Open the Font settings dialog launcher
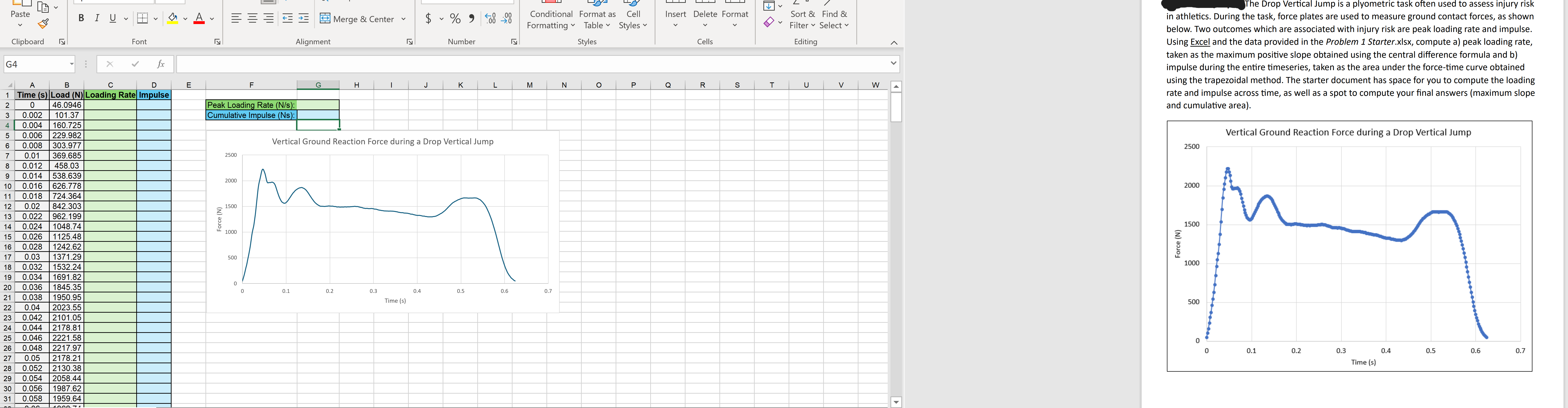The width and height of the screenshot is (1568, 408). pyautogui.click(x=217, y=42)
